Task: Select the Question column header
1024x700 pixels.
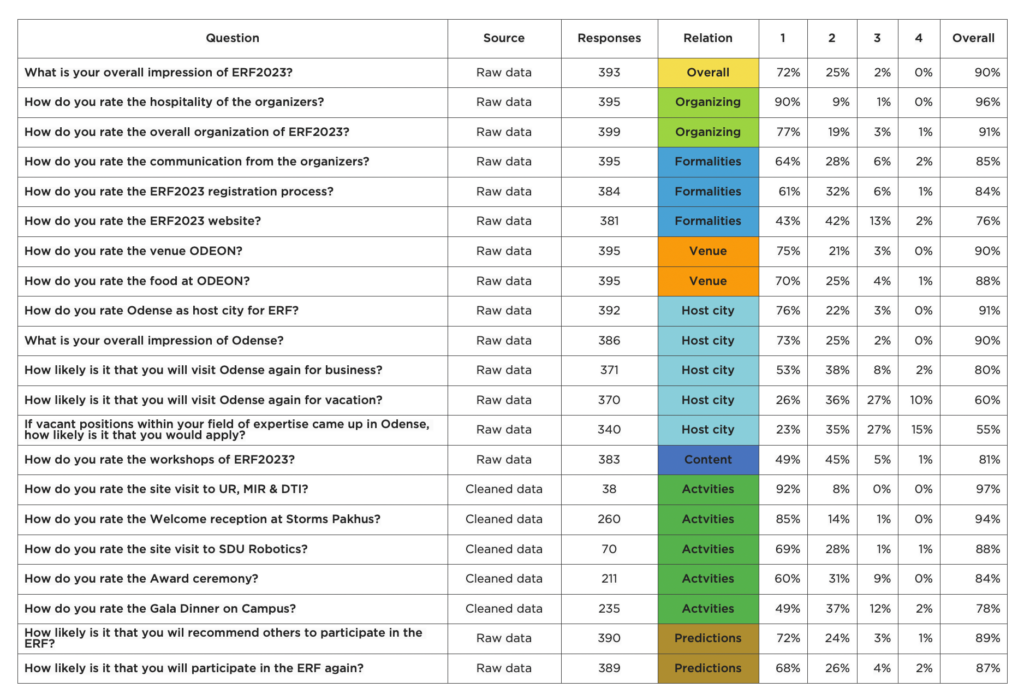Action: 232,38
